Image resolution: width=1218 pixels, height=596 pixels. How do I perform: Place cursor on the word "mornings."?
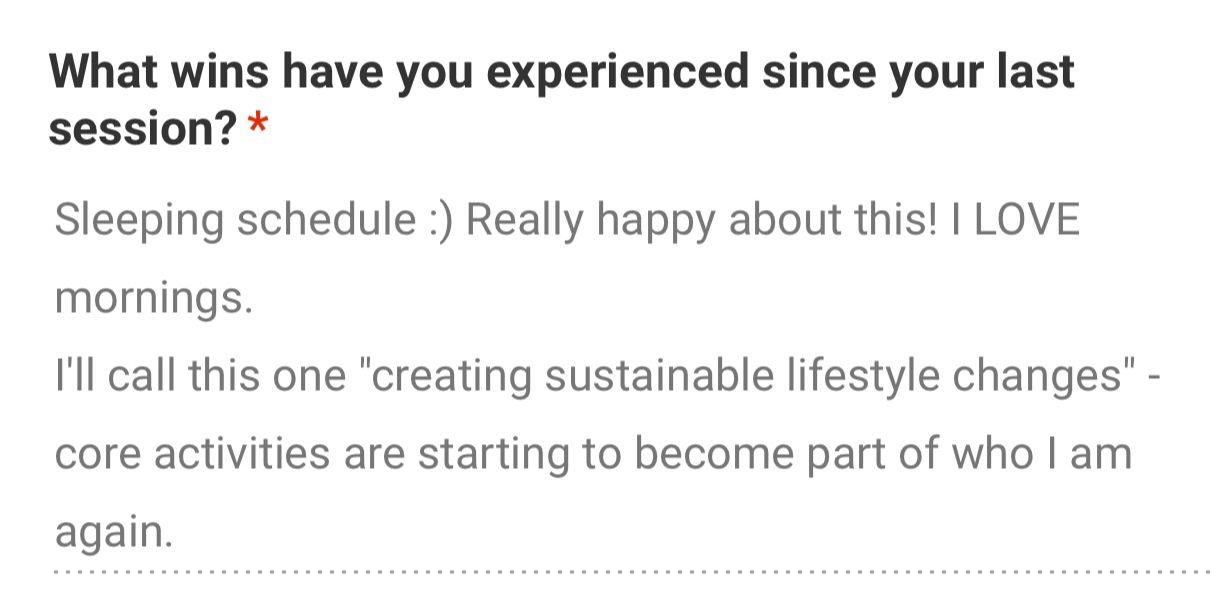(154, 299)
